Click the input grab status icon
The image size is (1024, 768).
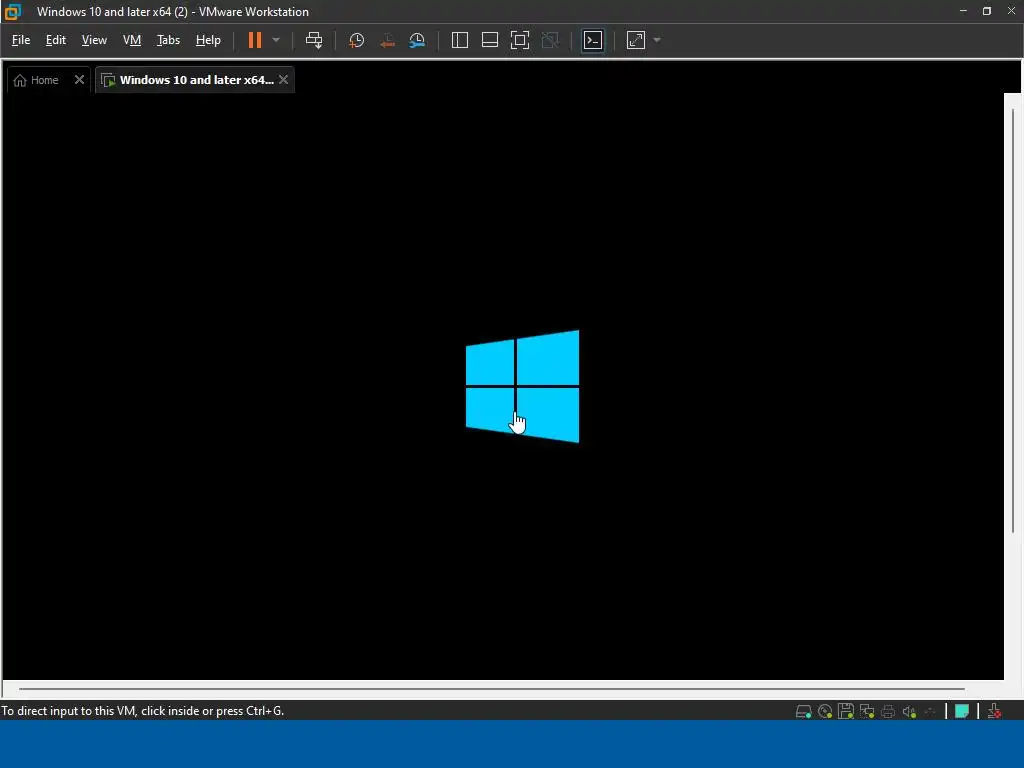994,711
